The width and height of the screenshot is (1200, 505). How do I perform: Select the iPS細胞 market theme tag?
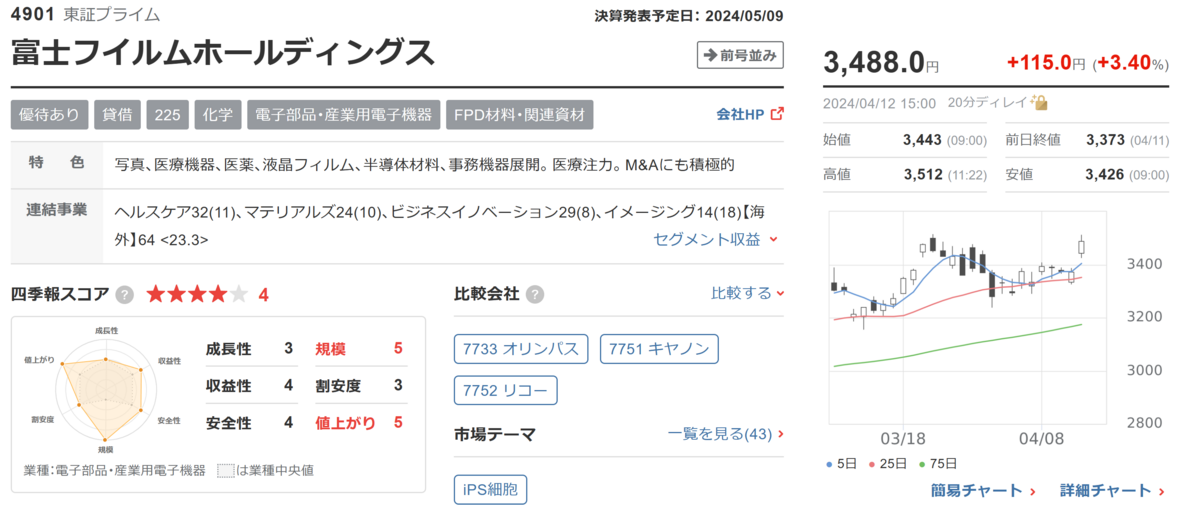[x=490, y=490]
